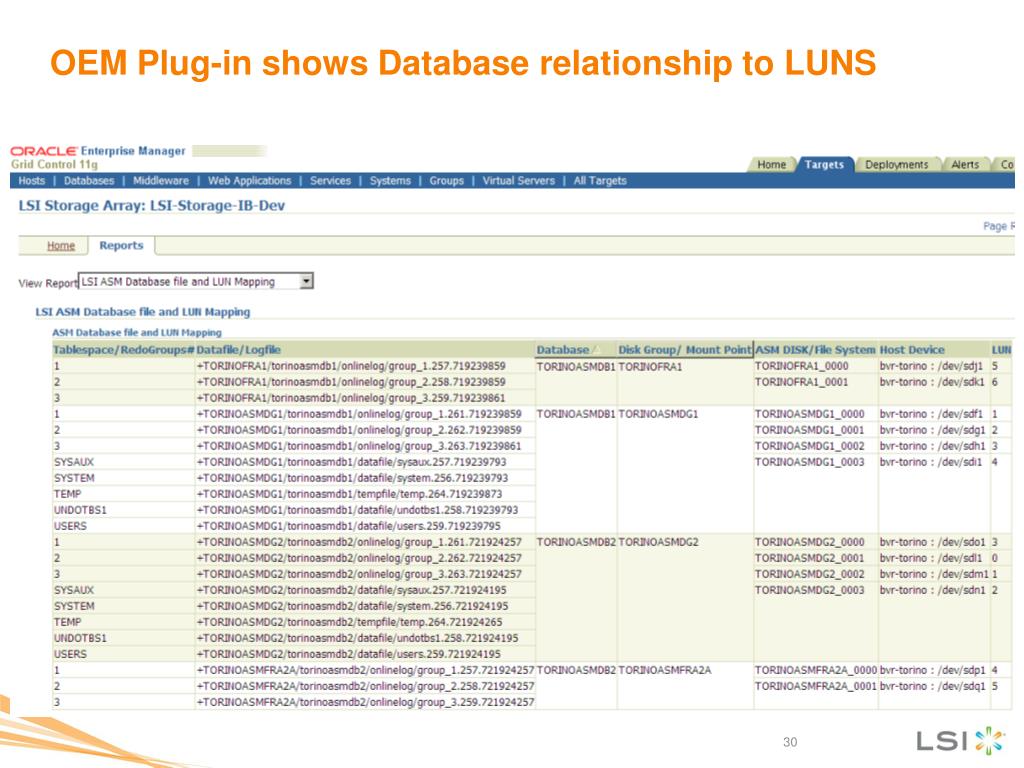Screen dimensions: 1024x768
Task: Open Middleware in the navigation bar
Action: (161, 181)
